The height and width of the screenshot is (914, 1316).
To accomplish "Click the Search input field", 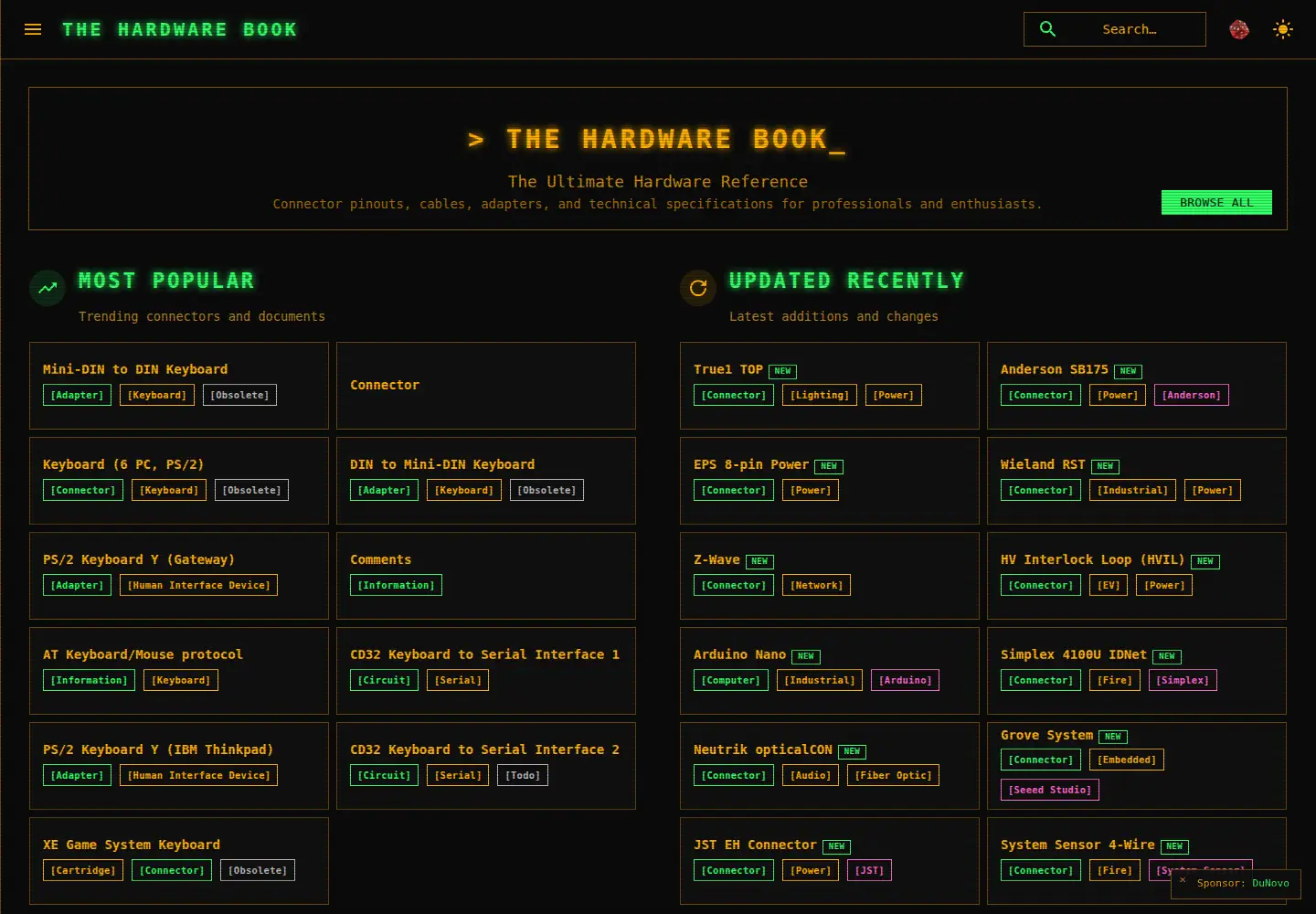I will click(1115, 29).
